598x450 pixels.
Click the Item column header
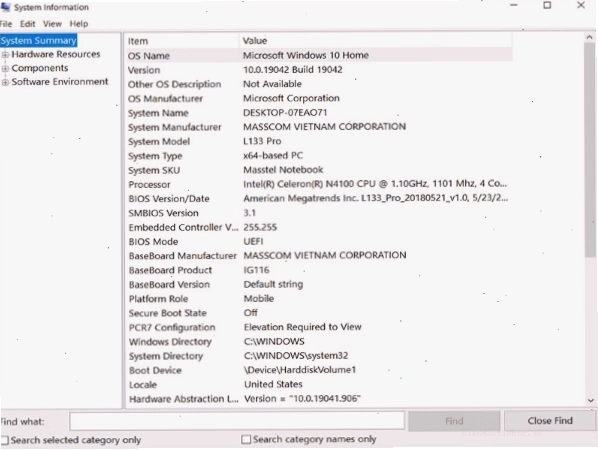pos(182,41)
